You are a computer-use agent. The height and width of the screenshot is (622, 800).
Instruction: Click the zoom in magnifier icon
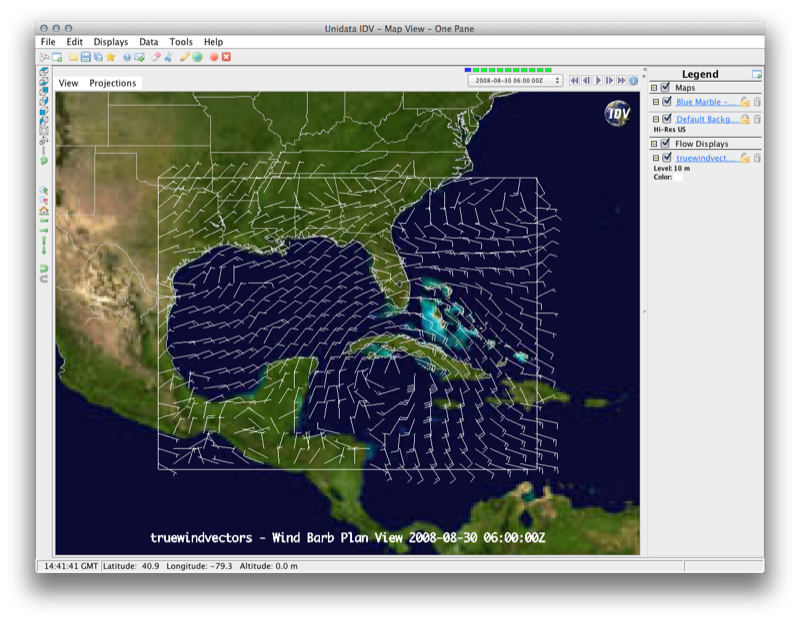[x=44, y=190]
